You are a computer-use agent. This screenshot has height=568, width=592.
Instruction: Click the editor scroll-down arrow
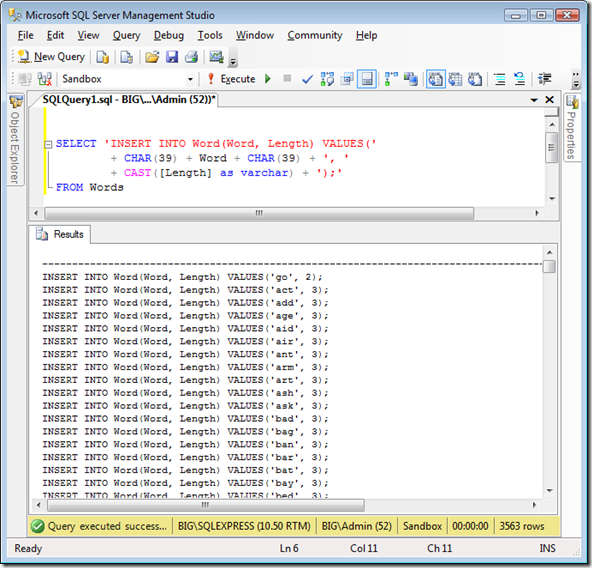552,199
